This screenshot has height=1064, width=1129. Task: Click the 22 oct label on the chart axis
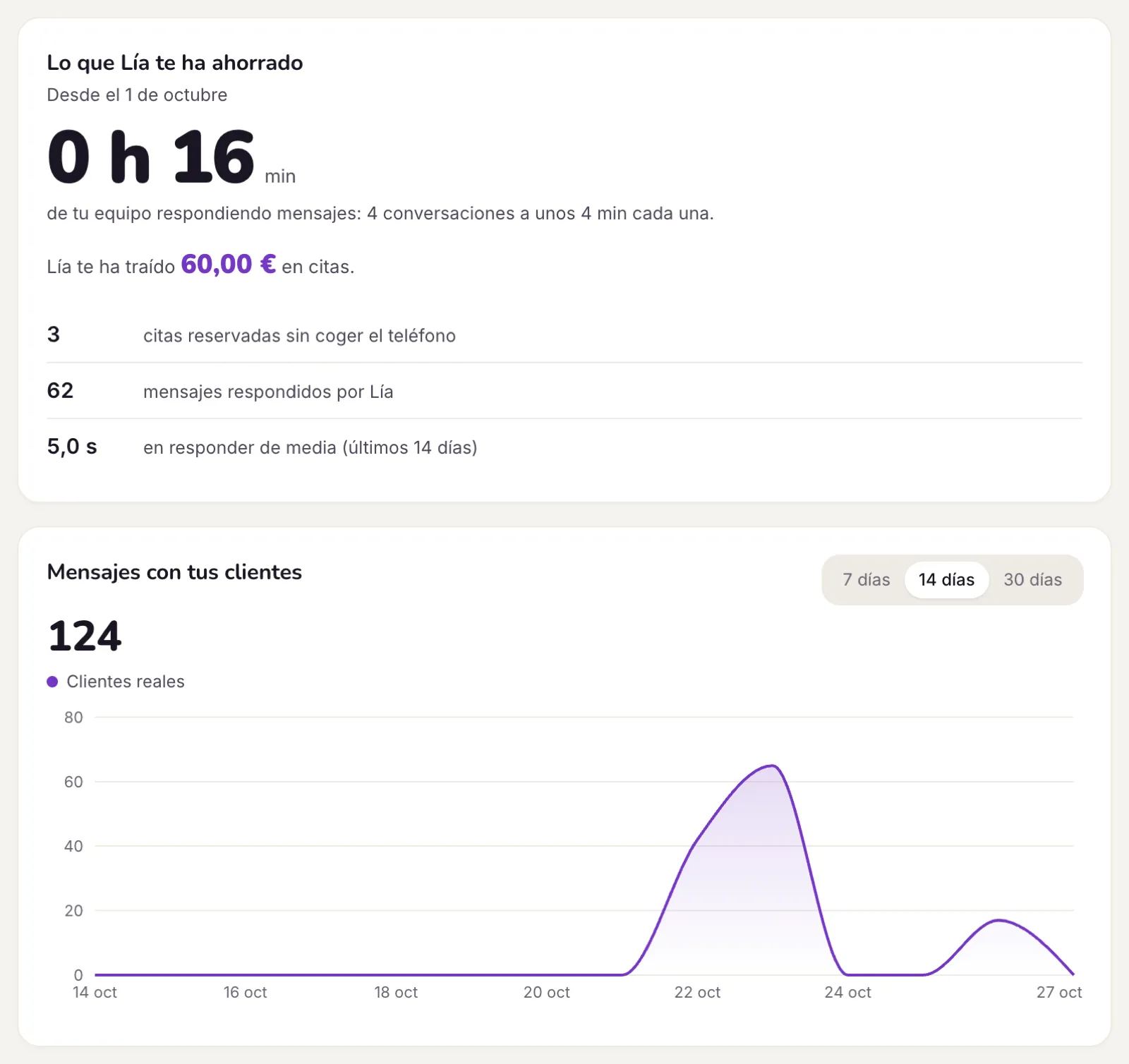coord(697,992)
